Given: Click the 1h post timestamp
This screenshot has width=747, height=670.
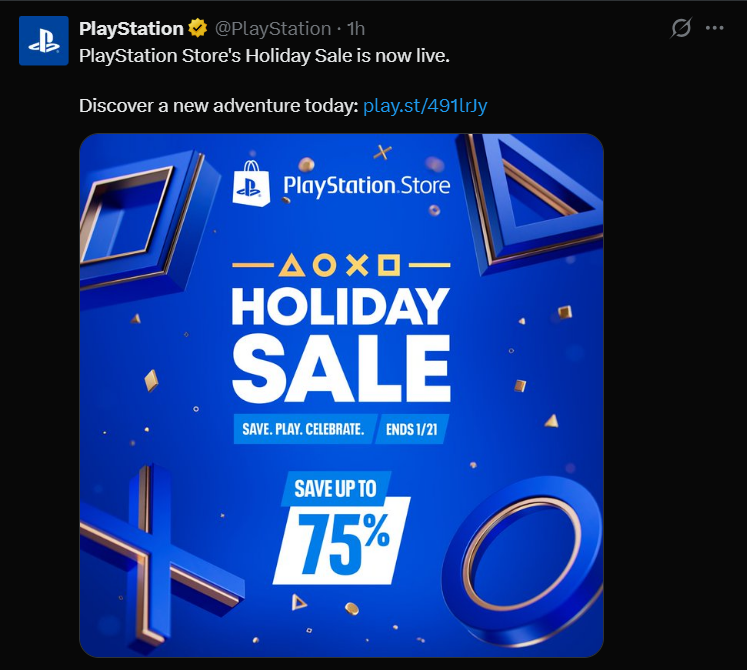Looking at the screenshot, I should coord(356,28).
